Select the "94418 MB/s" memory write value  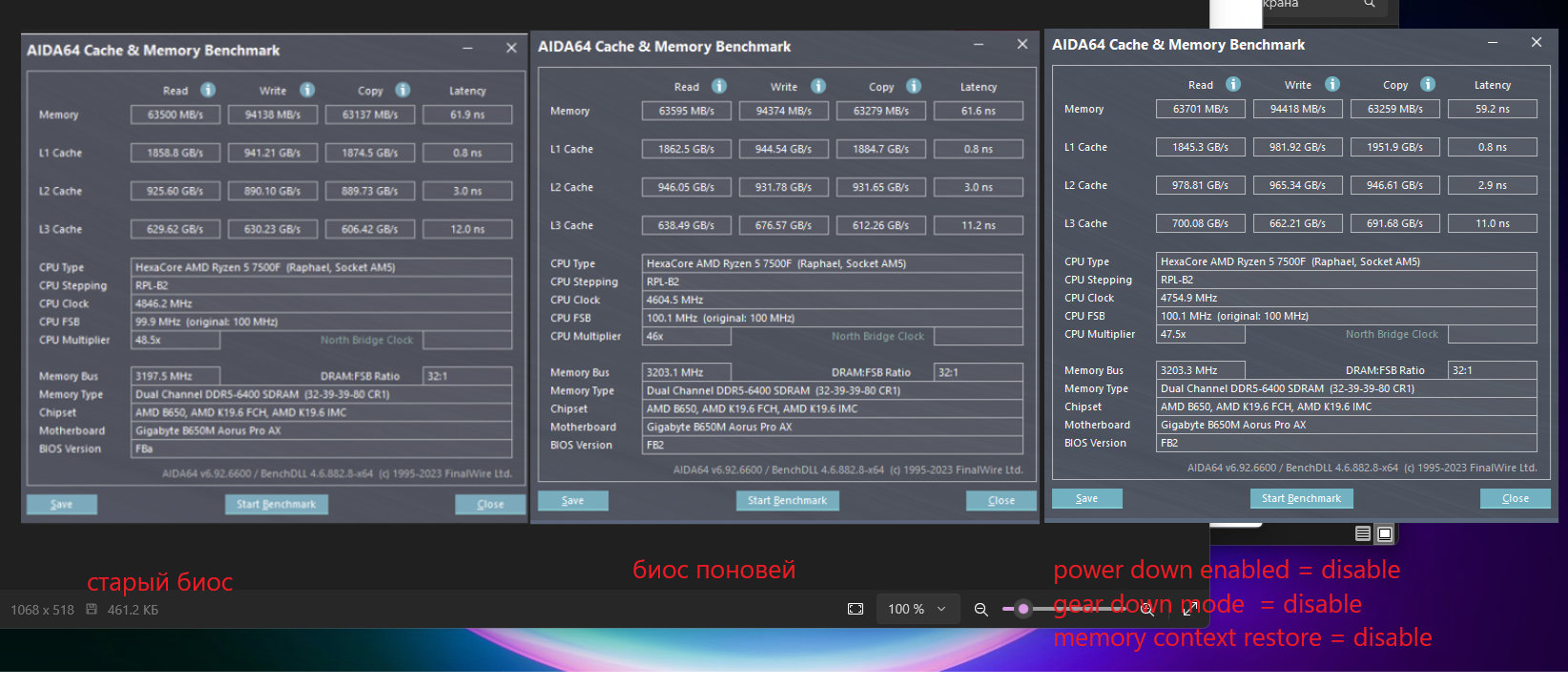1298,109
